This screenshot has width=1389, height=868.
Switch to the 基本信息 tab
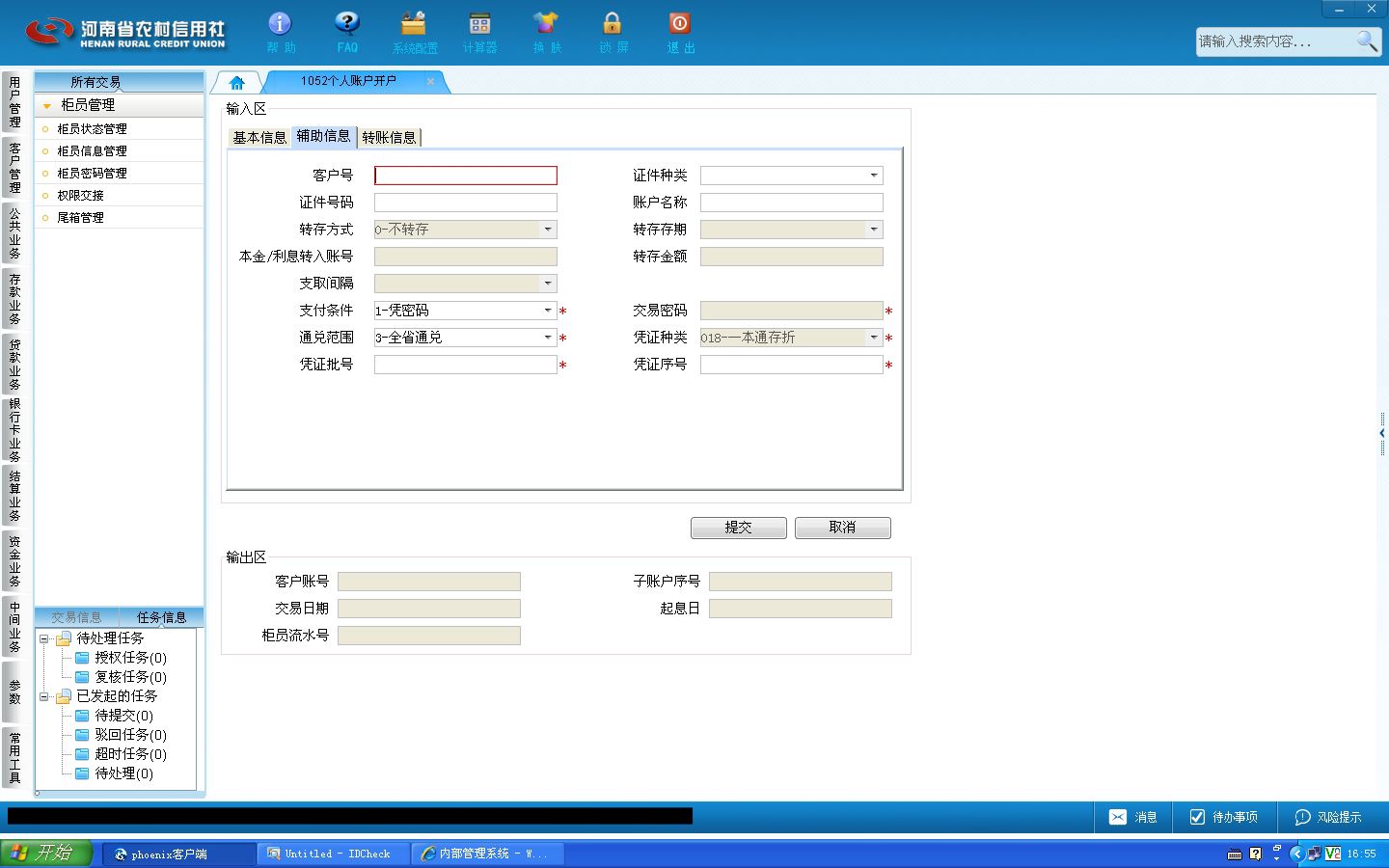[x=259, y=137]
